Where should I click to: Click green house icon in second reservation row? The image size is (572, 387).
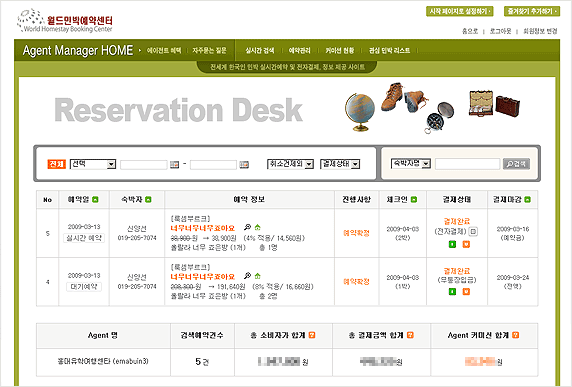click(x=258, y=276)
